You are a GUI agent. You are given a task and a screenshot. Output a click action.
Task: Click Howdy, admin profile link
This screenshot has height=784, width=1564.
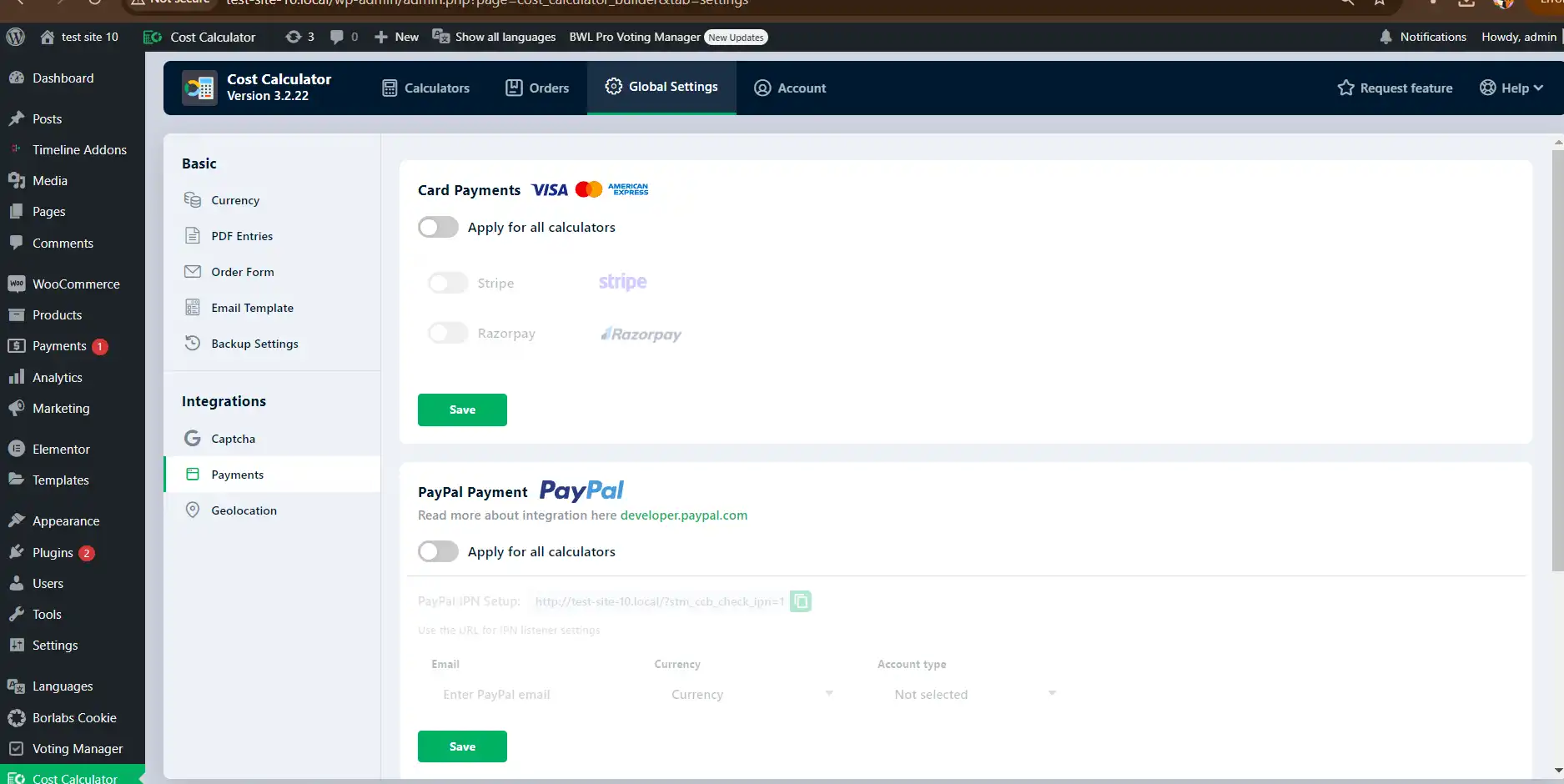1518,37
